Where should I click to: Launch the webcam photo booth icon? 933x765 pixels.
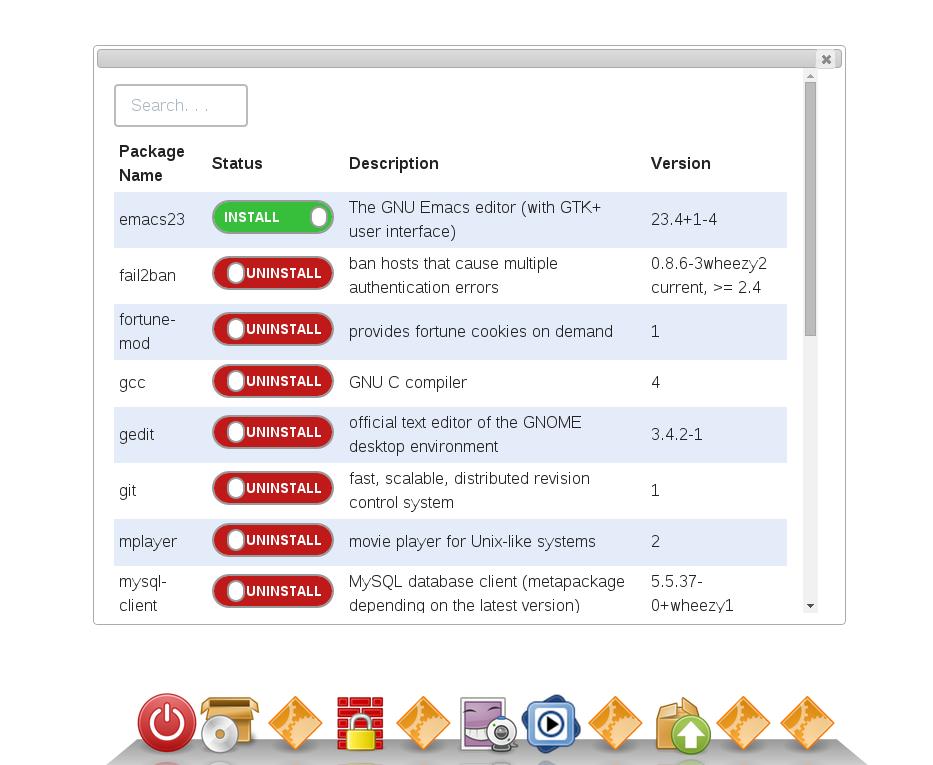[487, 723]
